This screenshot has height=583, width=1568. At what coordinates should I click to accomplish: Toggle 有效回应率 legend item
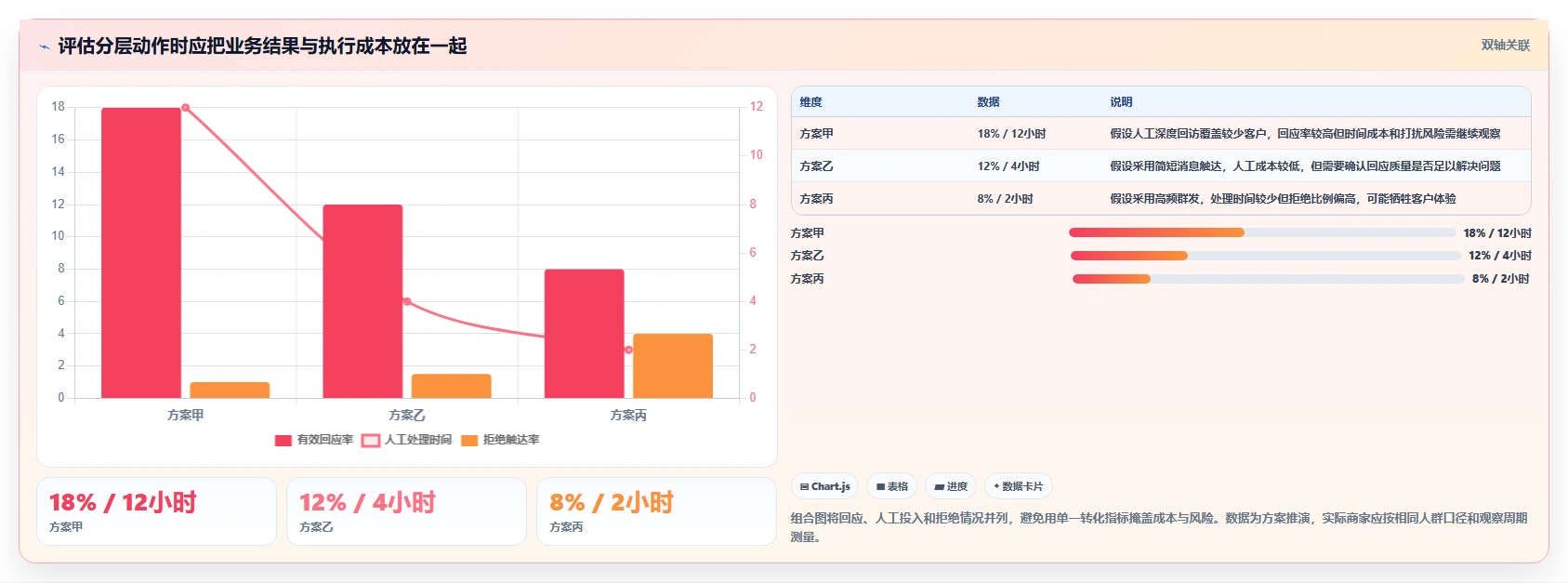click(x=314, y=440)
